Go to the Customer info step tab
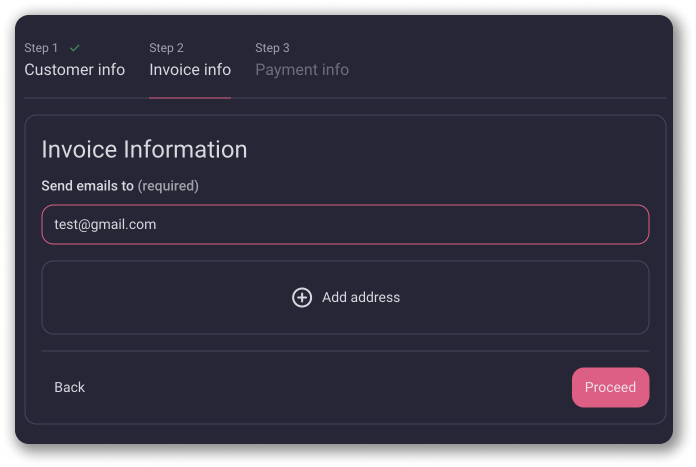696x467 pixels. coord(75,69)
